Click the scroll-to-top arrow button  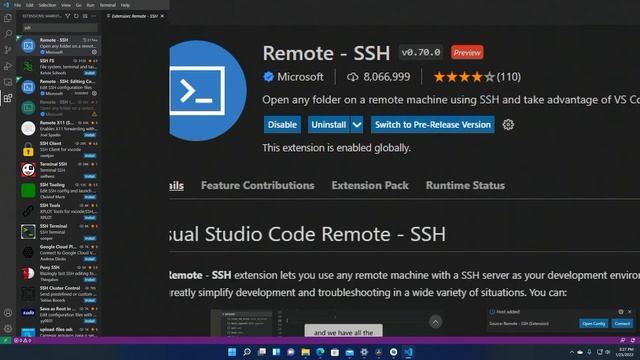[x=436, y=322]
